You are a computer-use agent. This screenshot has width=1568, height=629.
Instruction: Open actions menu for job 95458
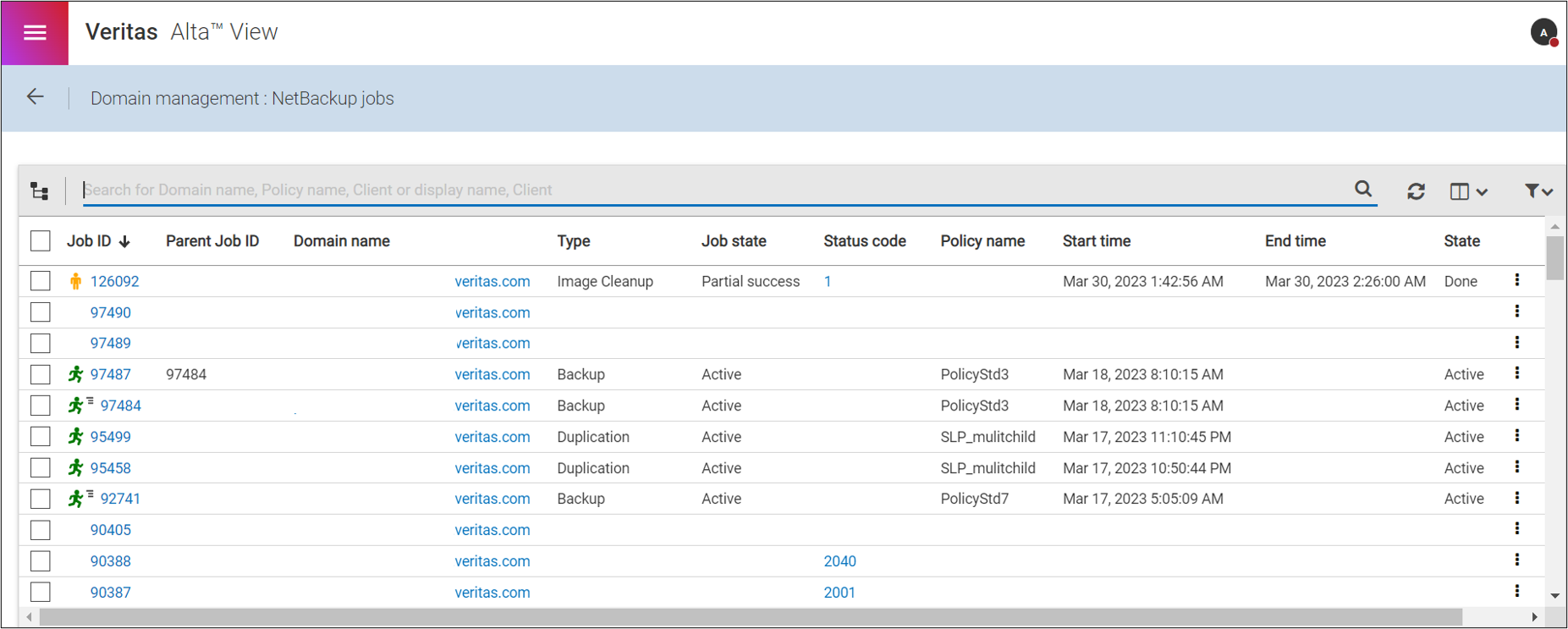(1517, 467)
